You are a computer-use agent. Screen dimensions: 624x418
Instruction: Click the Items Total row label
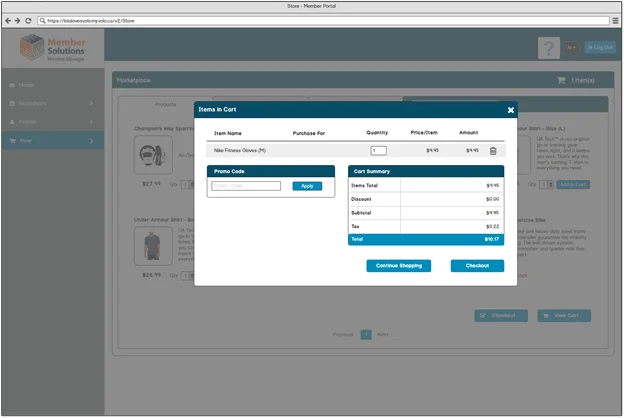(x=365, y=186)
